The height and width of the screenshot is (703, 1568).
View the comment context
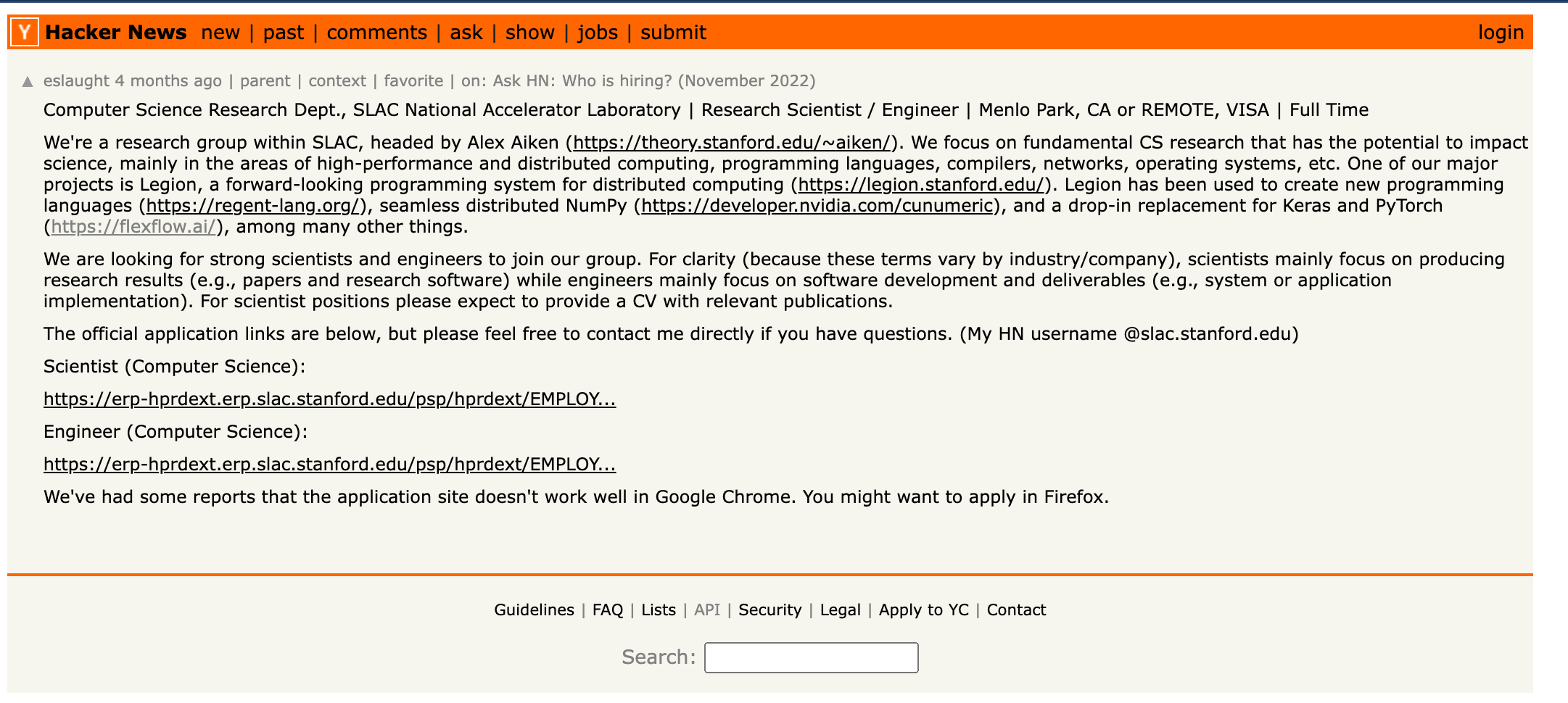(337, 80)
